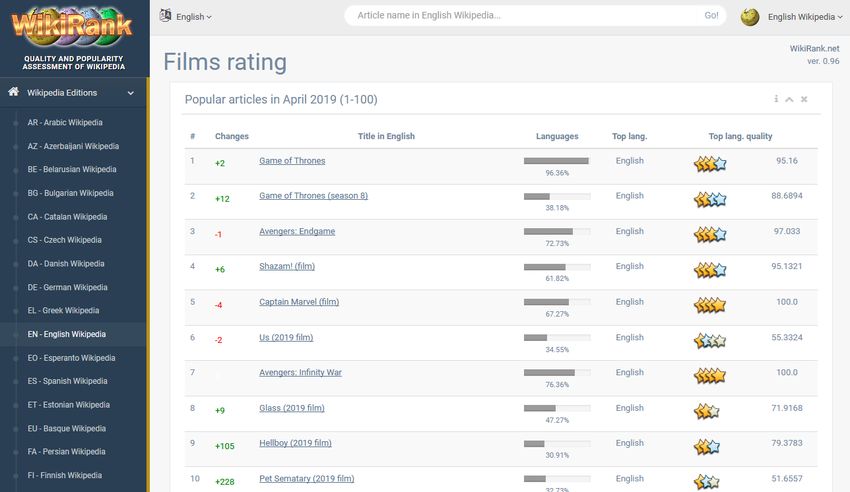
Task: Open the Glass (2019 film) link
Action: [x=292, y=408]
